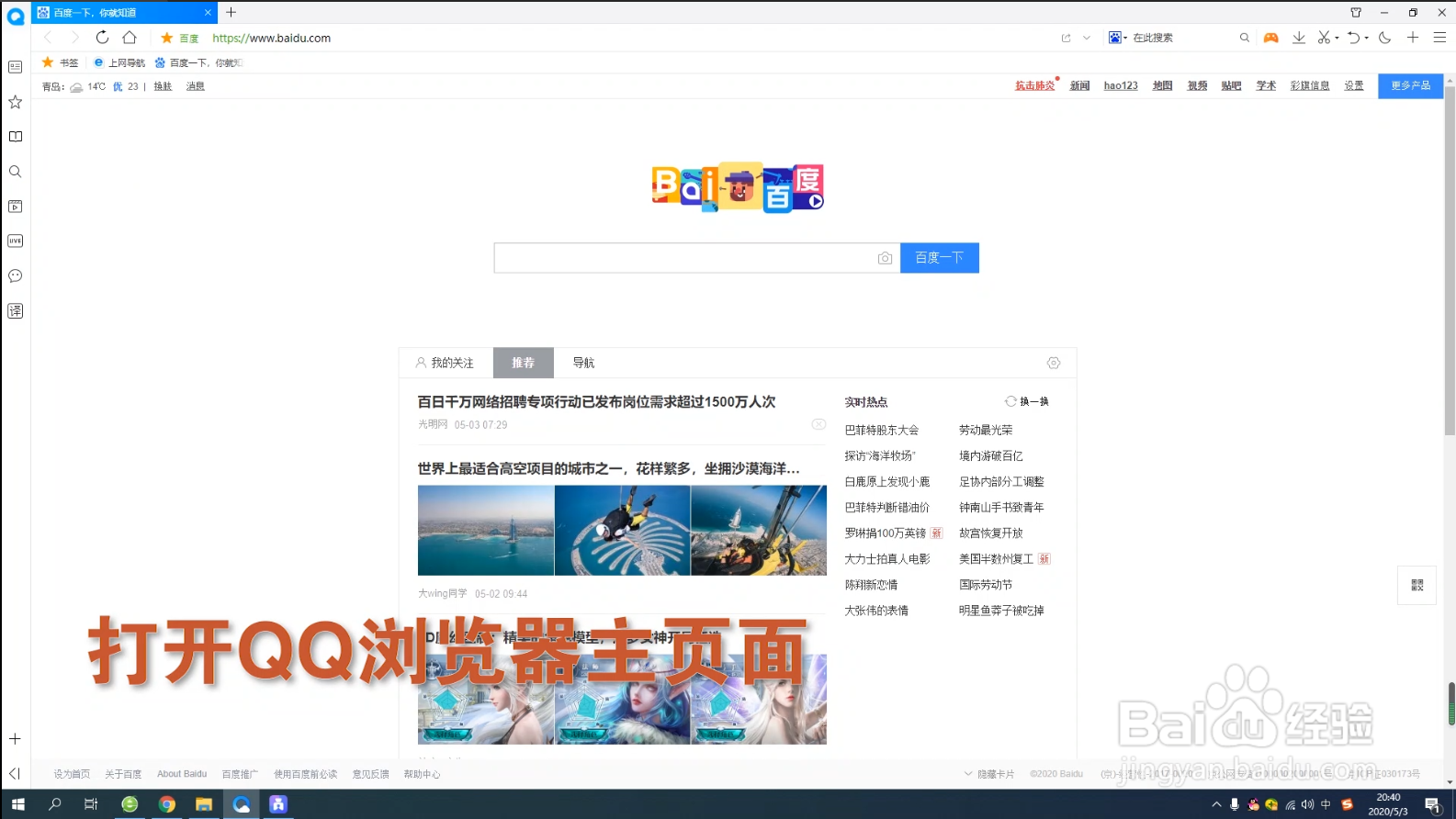
Task: Click the share icon in address bar
Action: tap(1066, 38)
